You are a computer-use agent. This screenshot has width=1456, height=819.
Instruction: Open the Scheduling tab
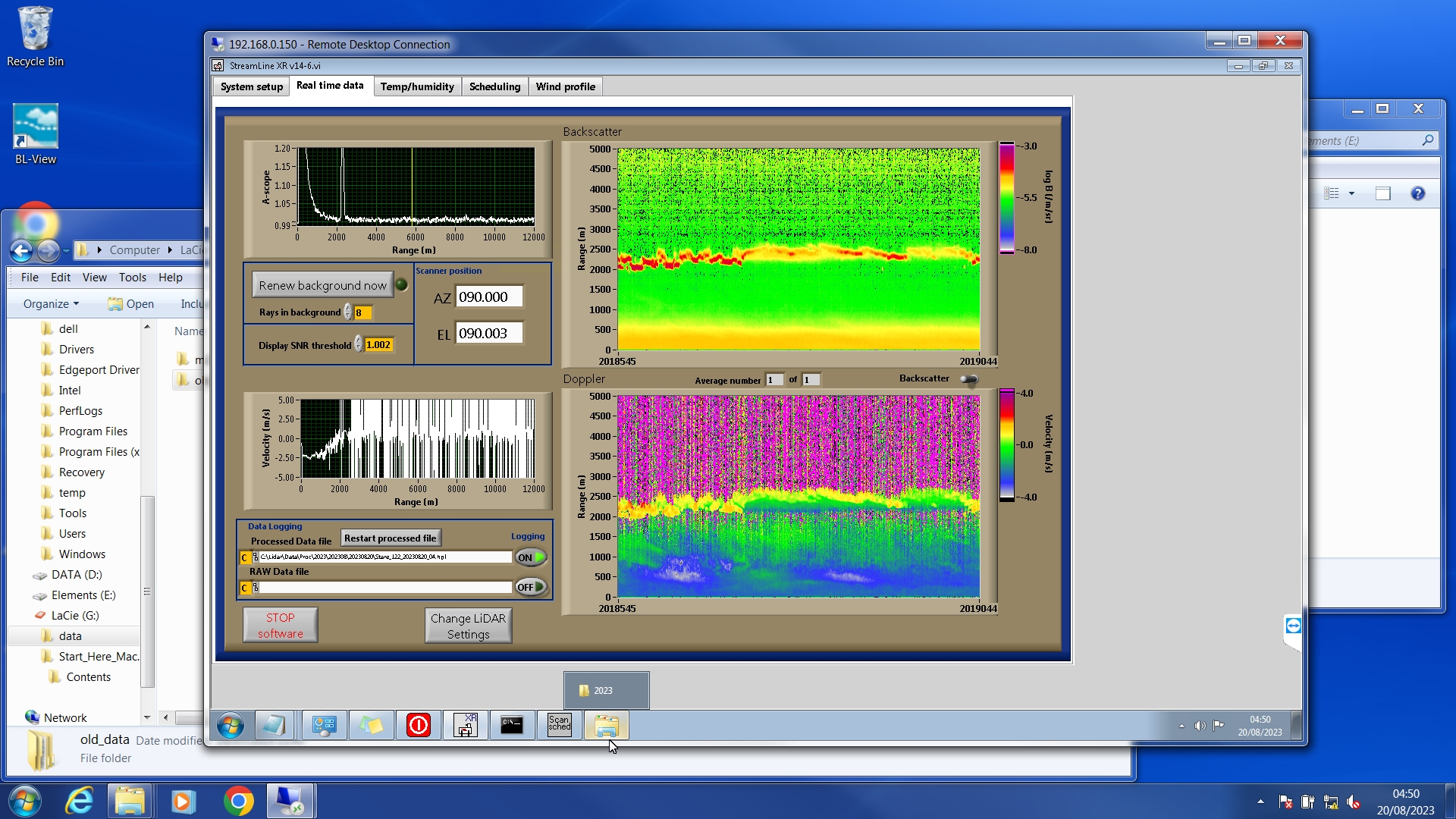point(494,86)
